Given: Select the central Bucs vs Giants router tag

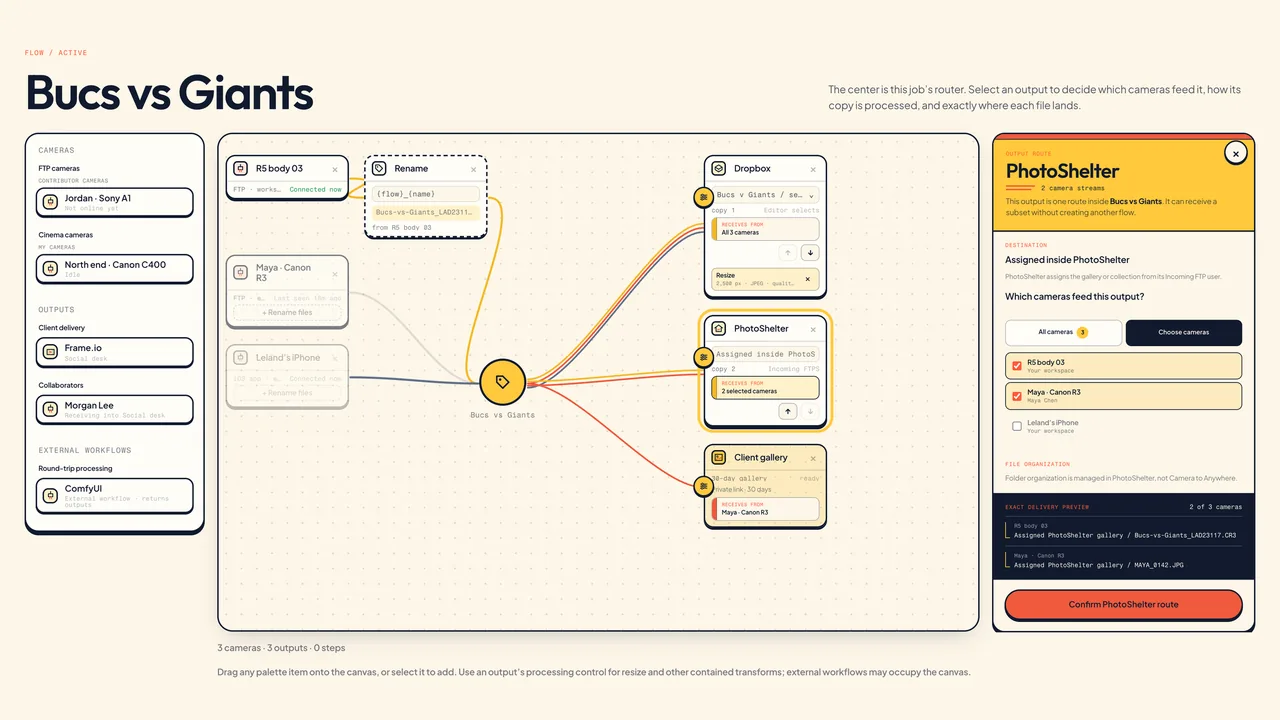Looking at the screenshot, I should pyautogui.click(x=502, y=382).
